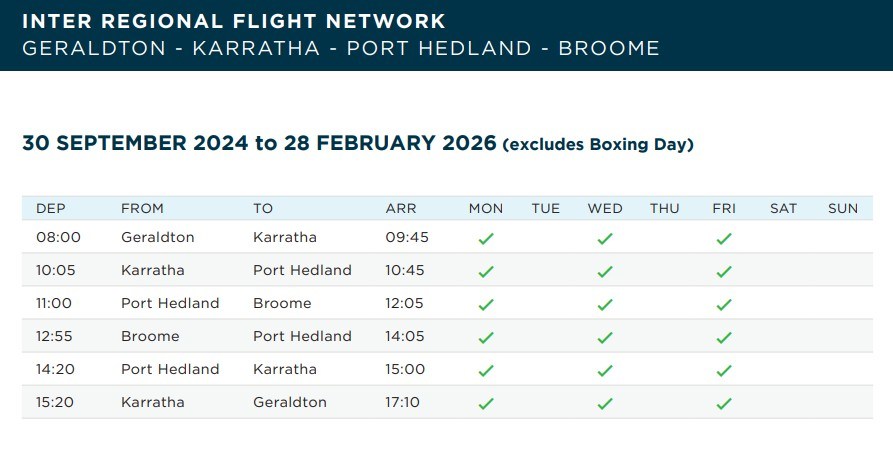Click the 09:45 arrival time cell
This screenshot has width=893, height=462.
pos(407,237)
